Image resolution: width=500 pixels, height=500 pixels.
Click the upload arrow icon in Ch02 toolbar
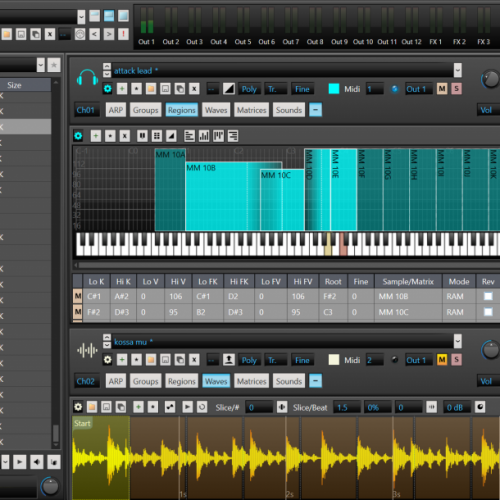[x=229, y=360]
